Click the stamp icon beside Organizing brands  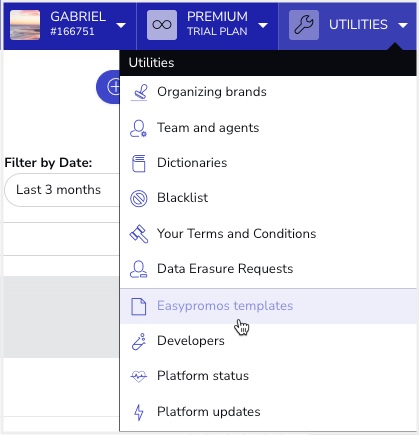point(139,92)
